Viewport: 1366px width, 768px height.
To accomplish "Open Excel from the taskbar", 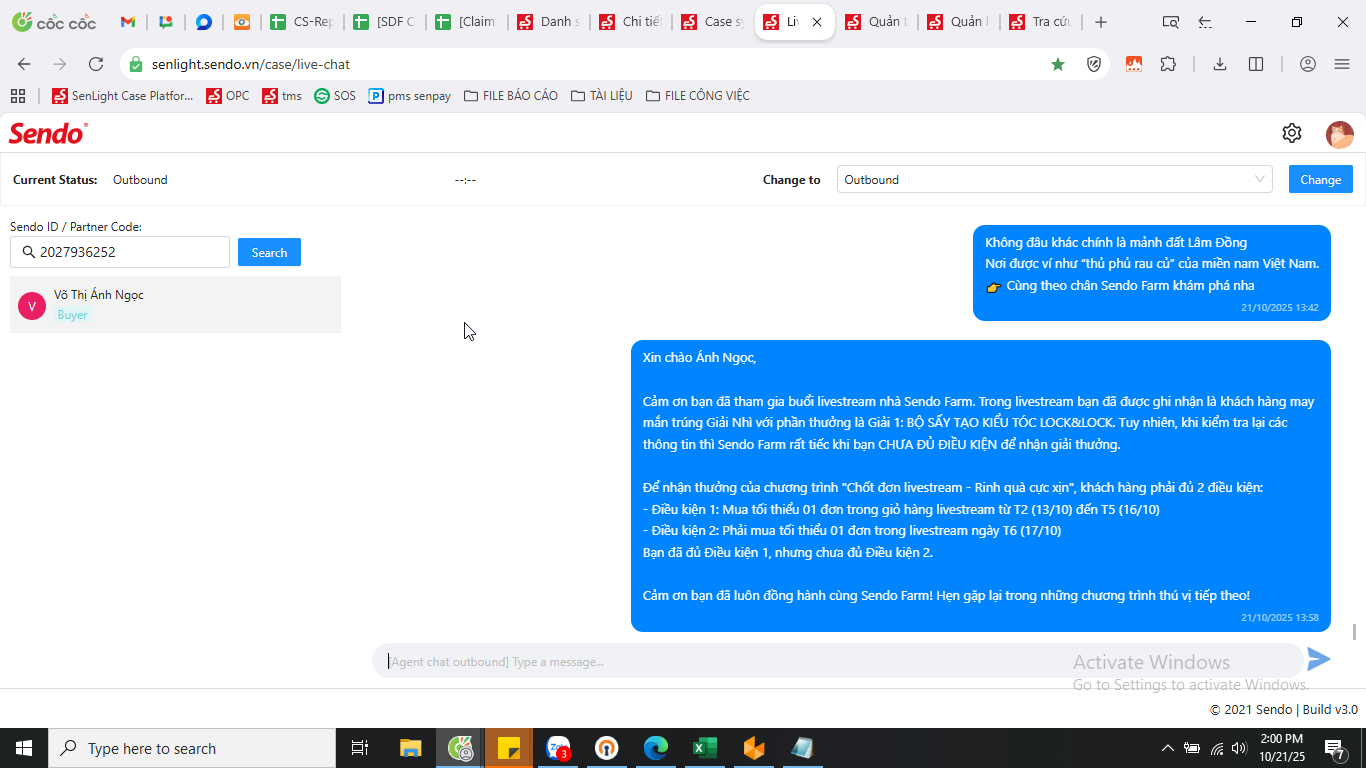I will pos(705,748).
